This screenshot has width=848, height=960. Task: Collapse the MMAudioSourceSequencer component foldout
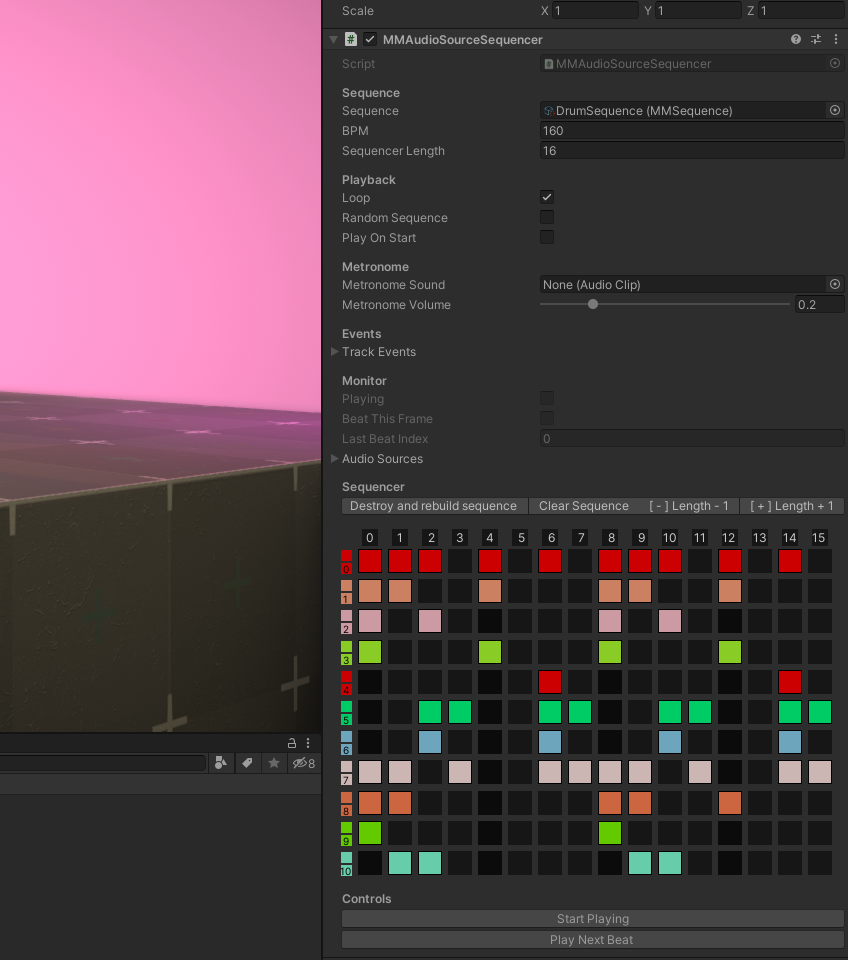pyautogui.click(x=334, y=39)
